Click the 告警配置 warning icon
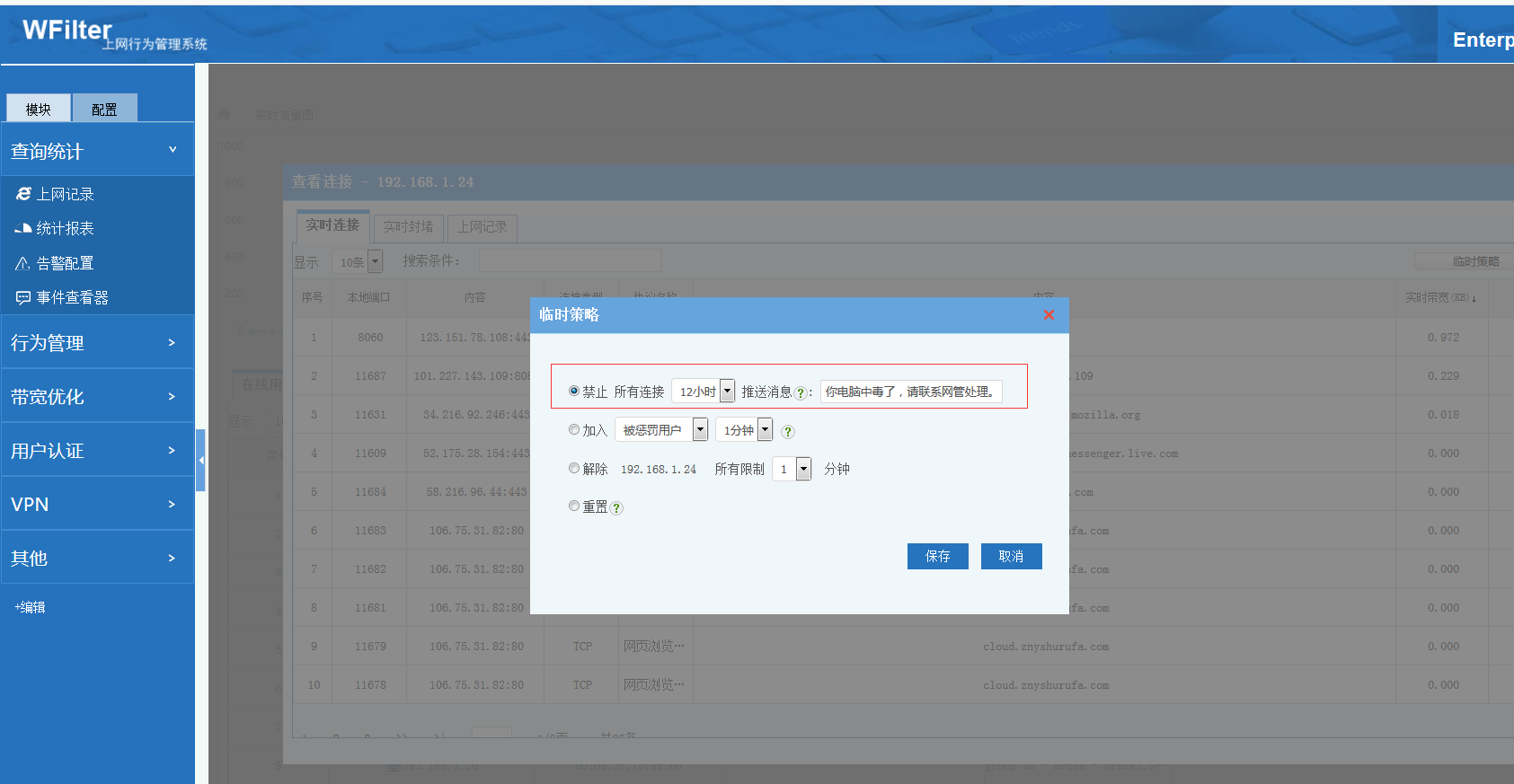The width and height of the screenshot is (1514, 784). click(x=23, y=263)
